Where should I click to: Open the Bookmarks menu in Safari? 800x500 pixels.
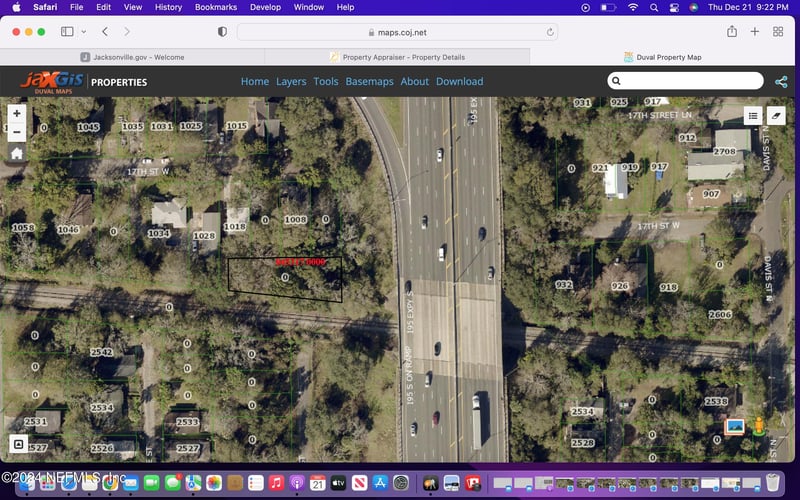click(x=216, y=7)
